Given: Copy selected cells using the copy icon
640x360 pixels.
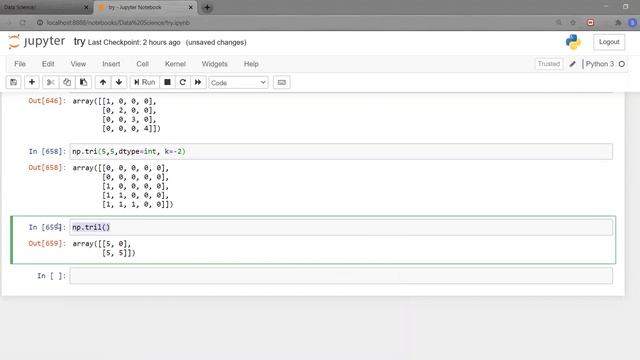Looking at the screenshot, I should pyautogui.click(x=67, y=82).
